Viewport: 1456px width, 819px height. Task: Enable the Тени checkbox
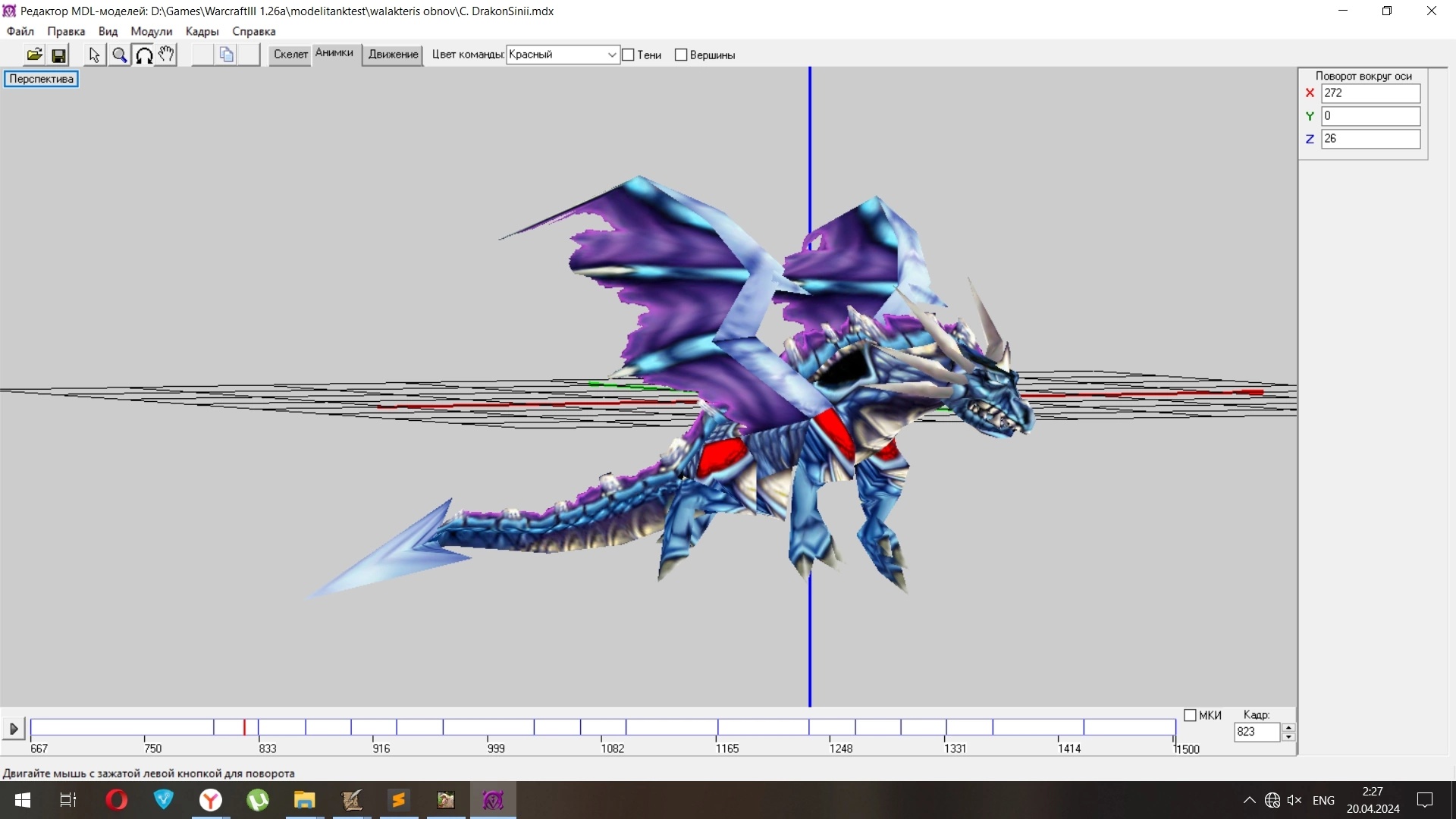628,55
